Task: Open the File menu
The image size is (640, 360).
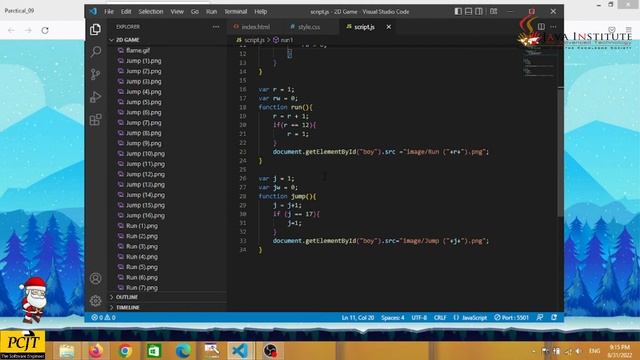Action: pos(109,11)
